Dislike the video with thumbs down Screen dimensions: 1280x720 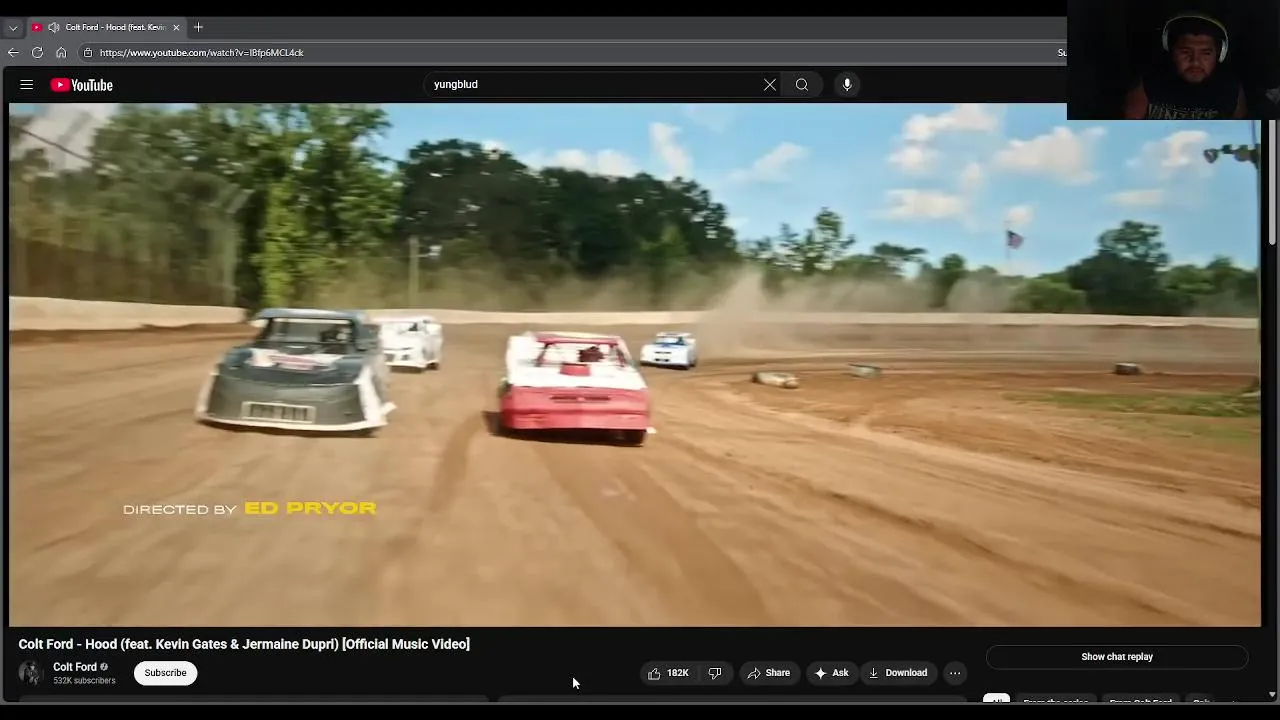[x=715, y=673]
